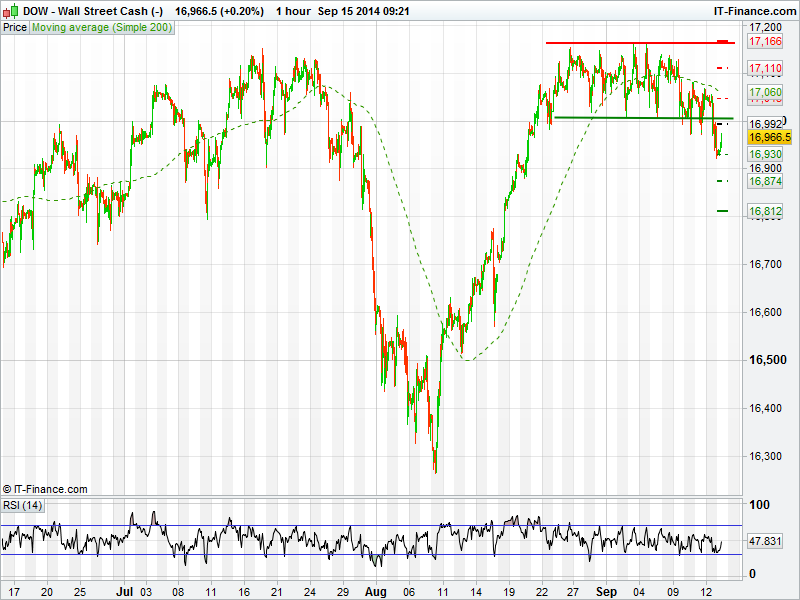Select the Price indicator label

15,28
